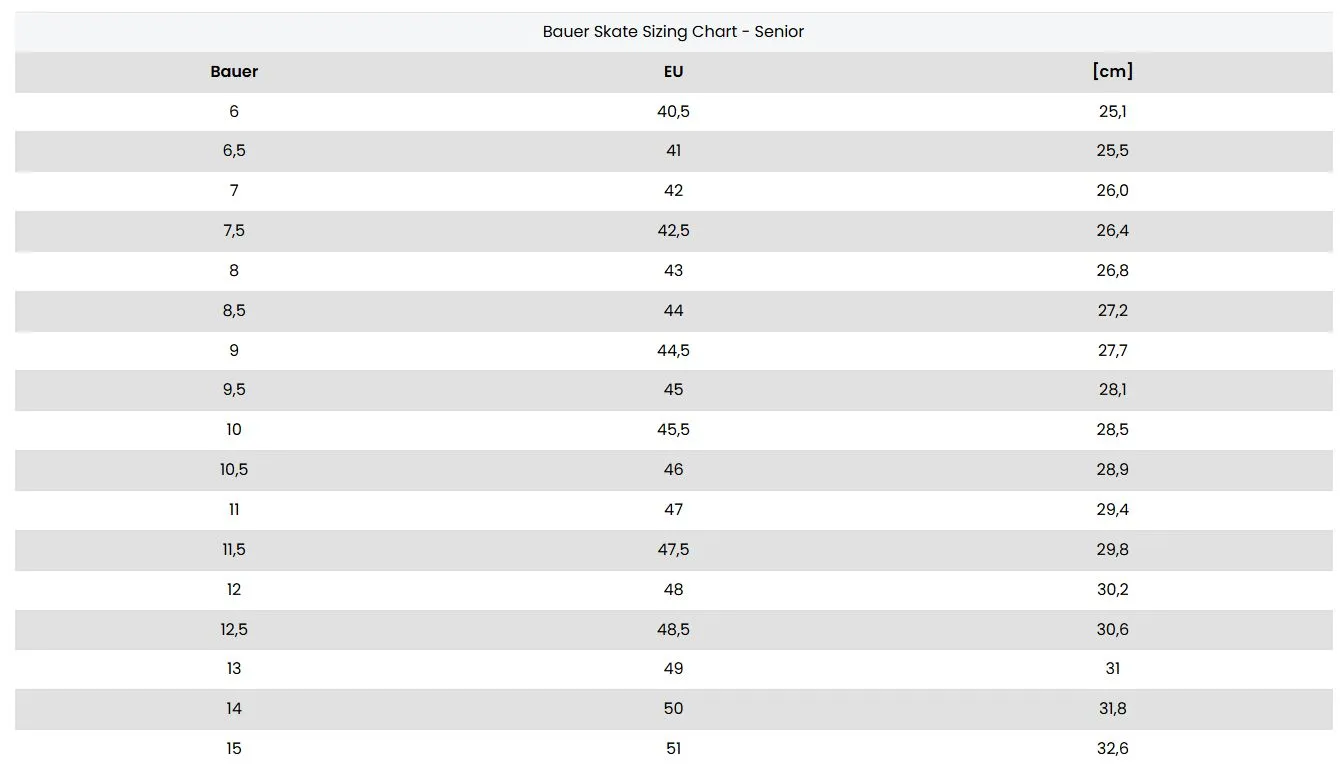1343x771 pixels.
Task: Select the Bauer size 15 cell
Action: (234, 749)
